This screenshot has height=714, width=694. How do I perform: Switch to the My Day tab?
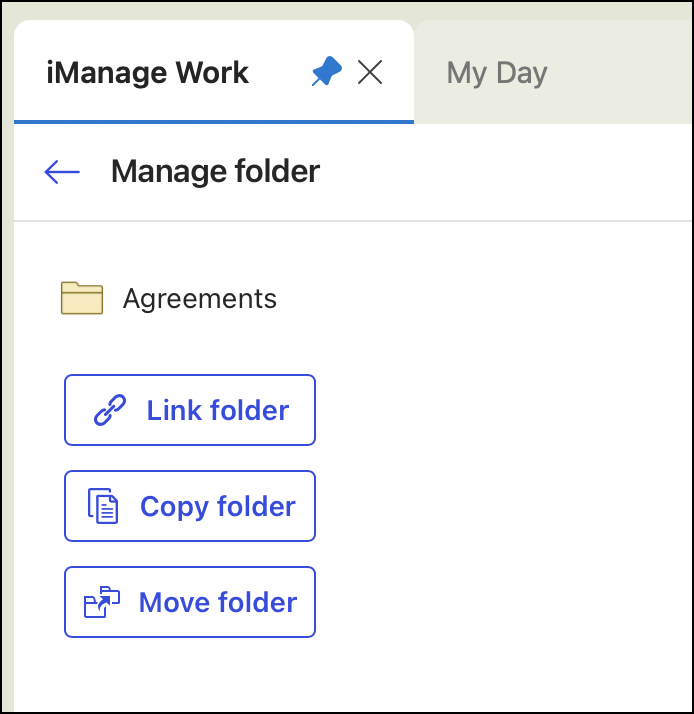[x=497, y=73]
